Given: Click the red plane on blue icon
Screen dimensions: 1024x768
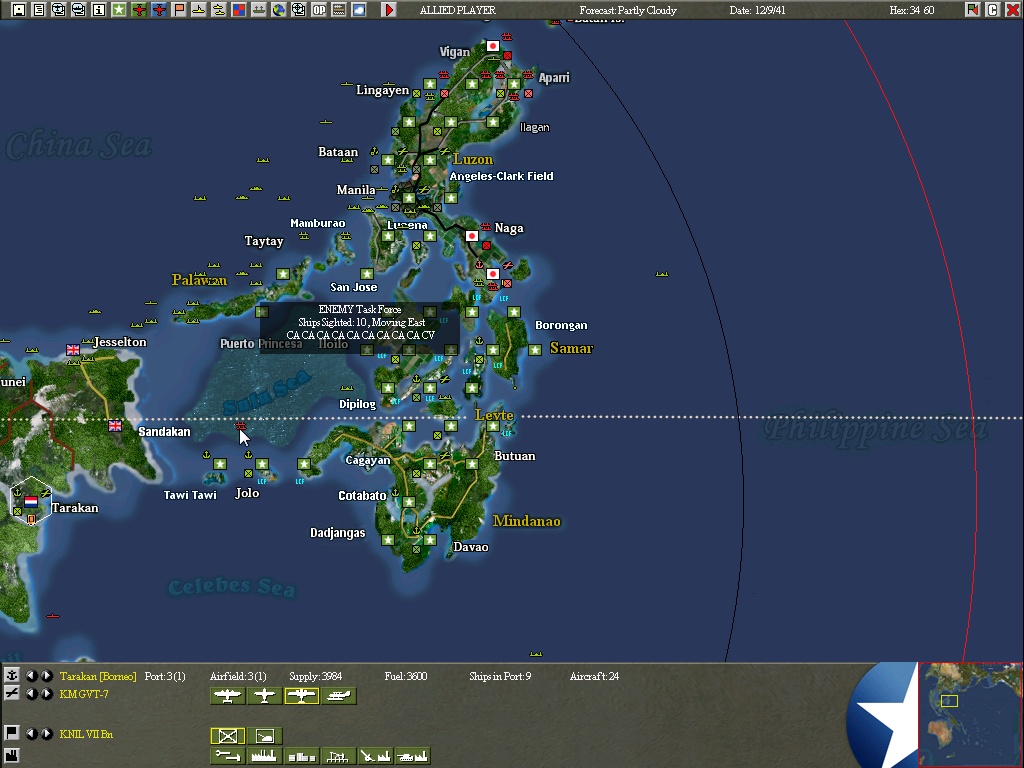Looking at the screenshot, I should [x=159, y=10].
